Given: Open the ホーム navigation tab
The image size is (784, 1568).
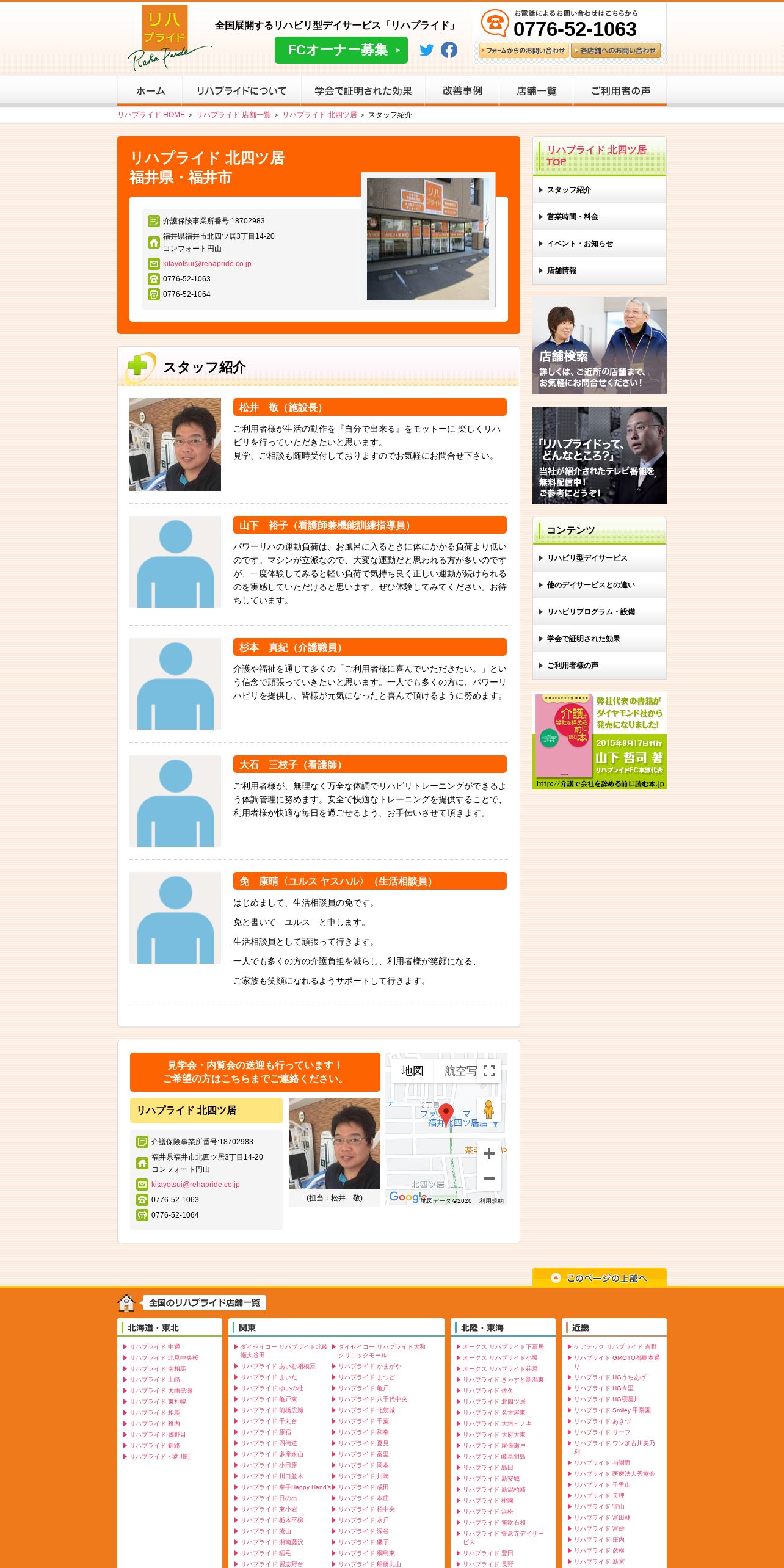Looking at the screenshot, I should click(x=150, y=91).
